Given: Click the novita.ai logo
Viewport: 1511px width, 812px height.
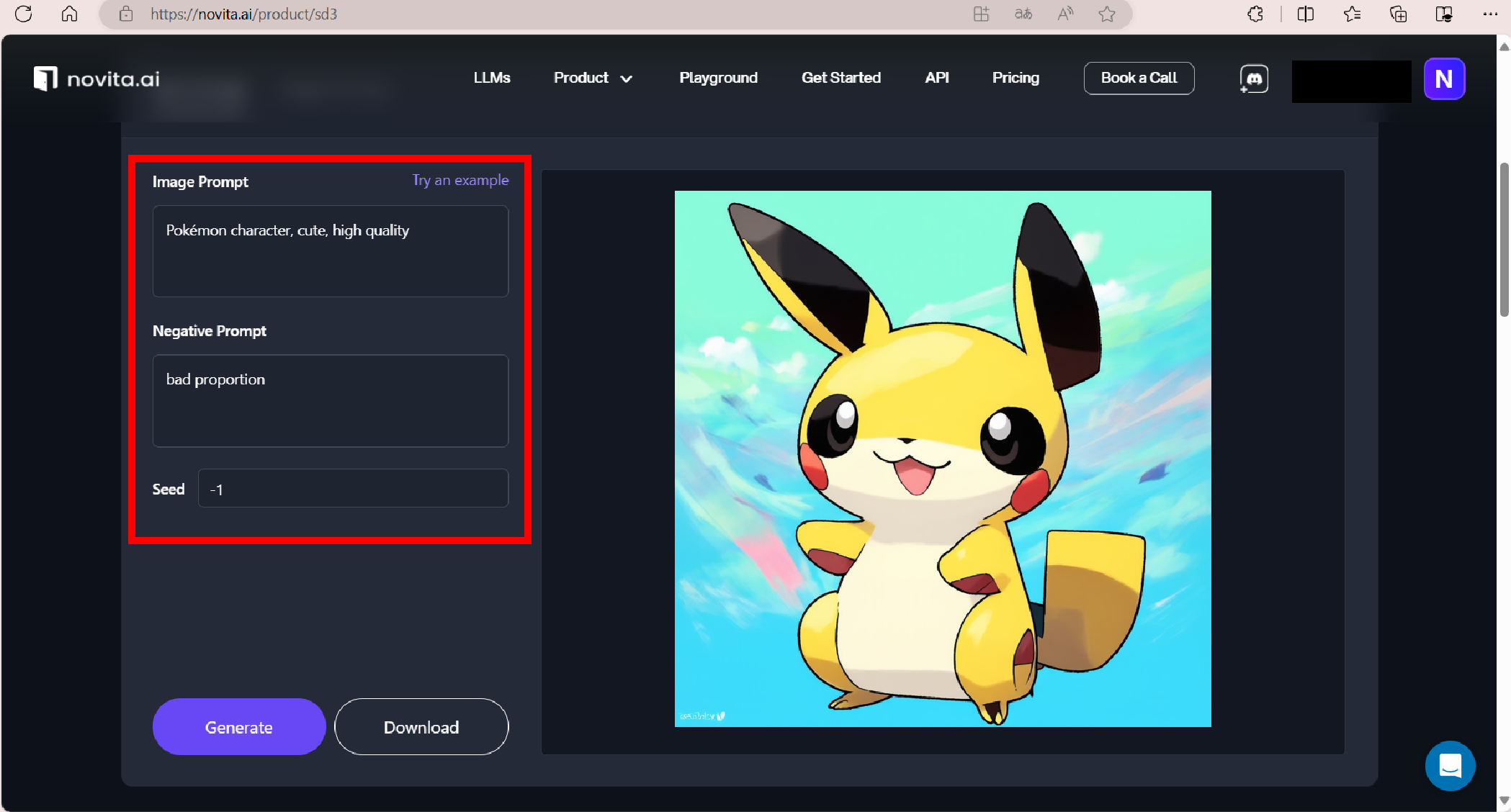Looking at the screenshot, I should (x=97, y=78).
